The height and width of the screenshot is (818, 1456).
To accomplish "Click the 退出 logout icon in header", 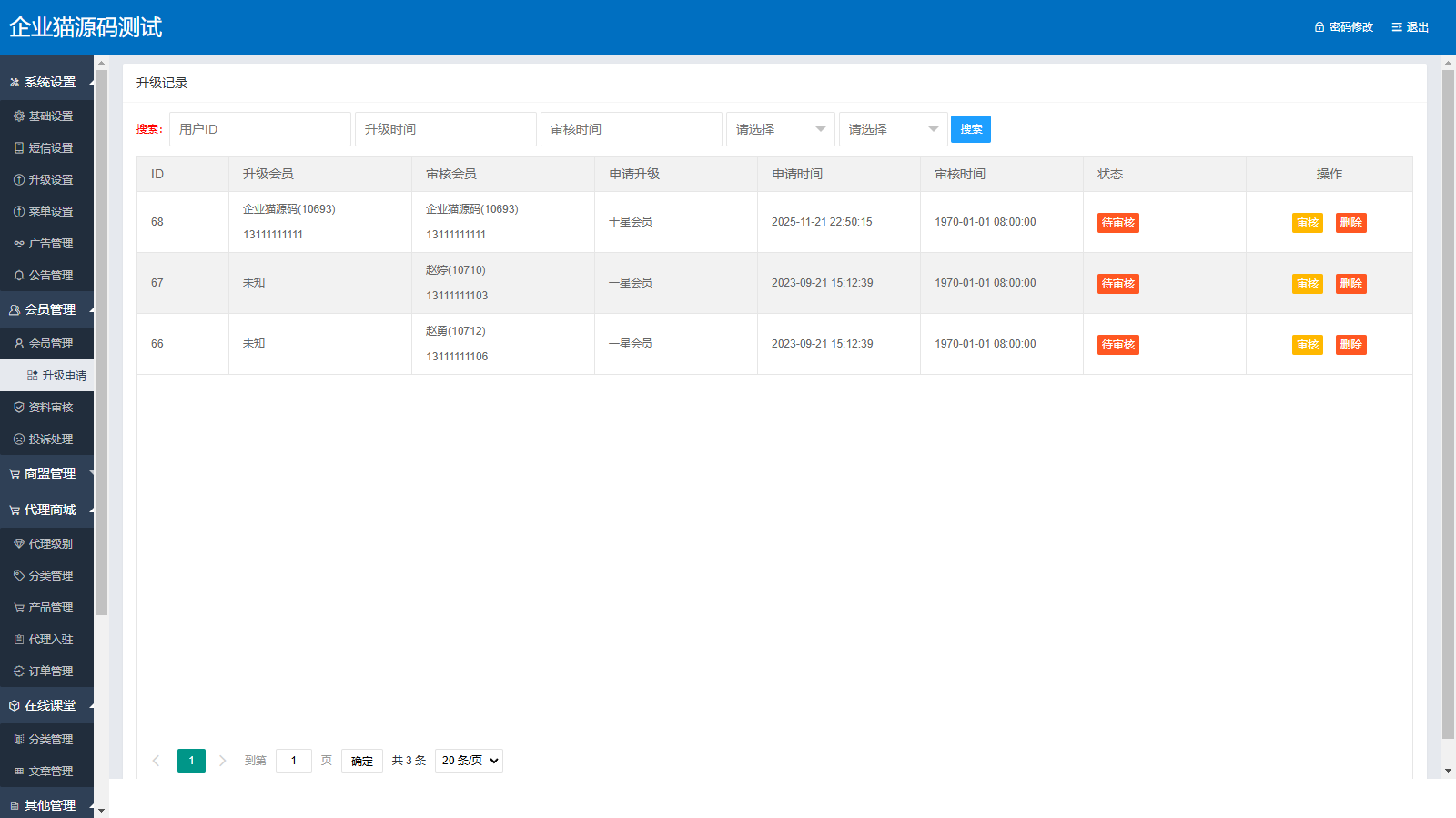I will [1396, 27].
